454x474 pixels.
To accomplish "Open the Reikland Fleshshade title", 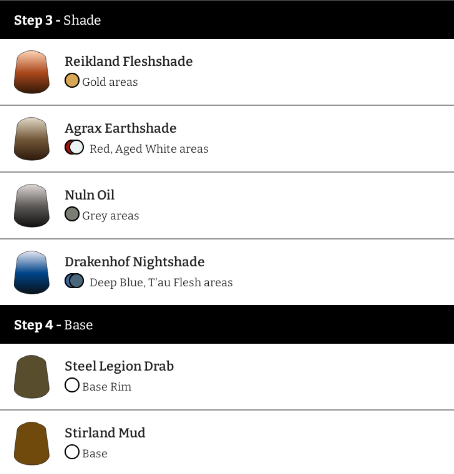I will tap(129, 62).
